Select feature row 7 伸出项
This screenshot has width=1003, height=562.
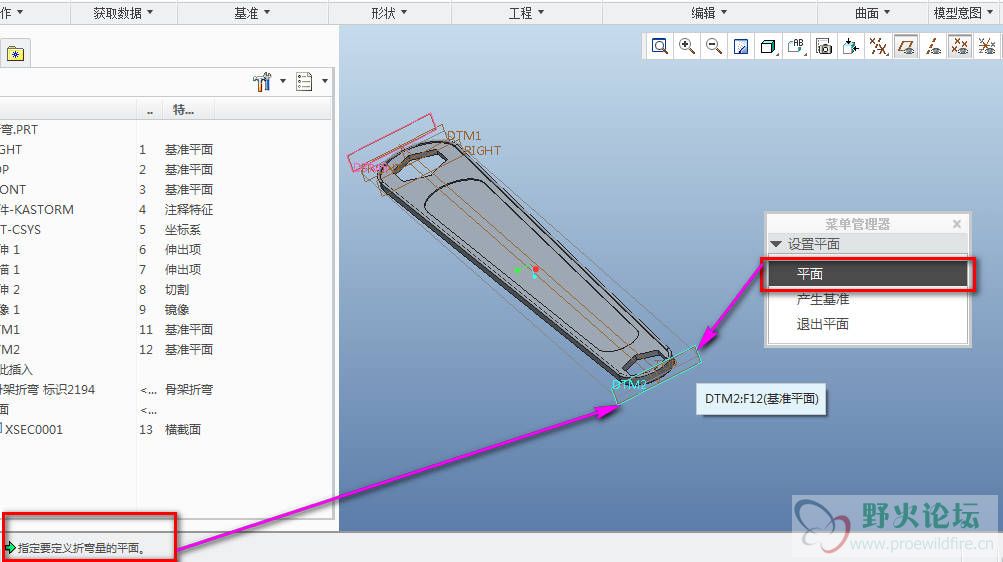164,269
